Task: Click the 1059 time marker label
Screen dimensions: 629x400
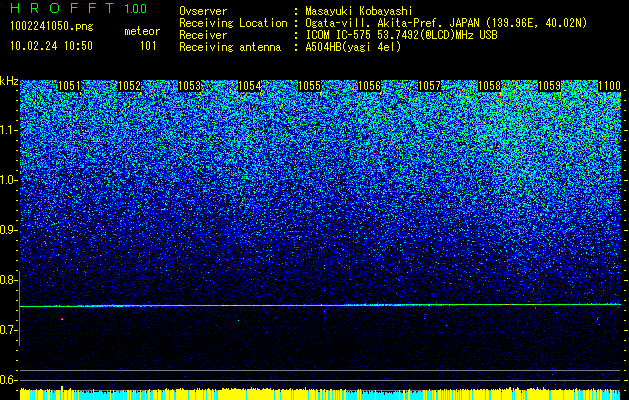Action: (549, 86)
